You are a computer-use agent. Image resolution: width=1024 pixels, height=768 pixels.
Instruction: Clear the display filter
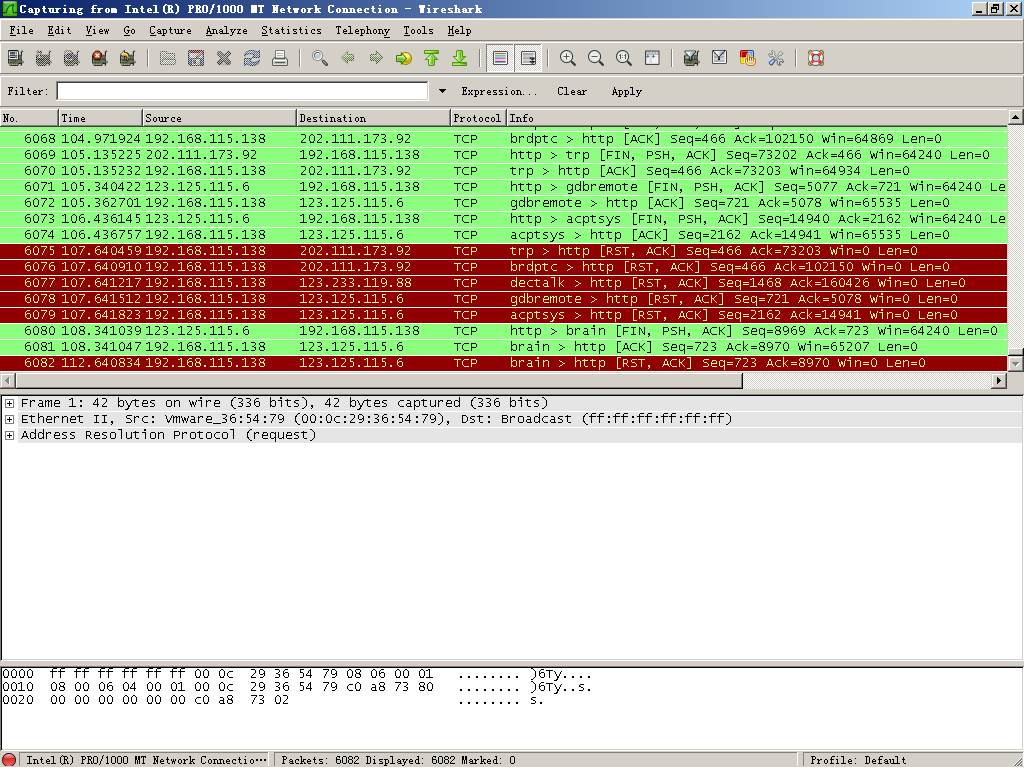coord(572,91)
